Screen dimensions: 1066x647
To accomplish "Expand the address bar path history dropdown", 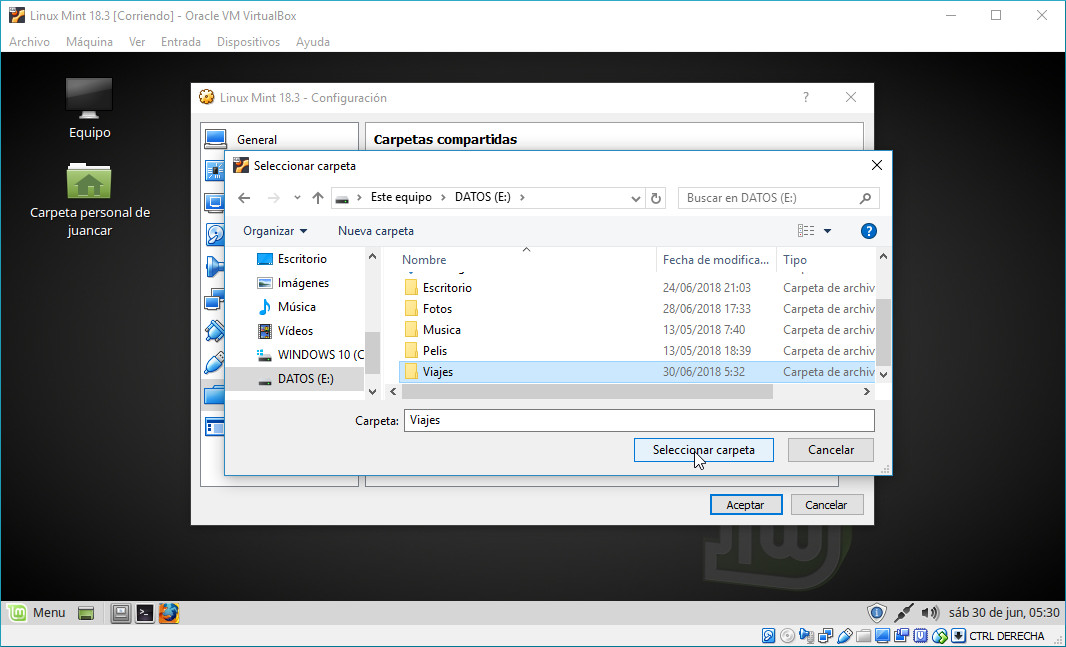I will pyautogui.click(x=636, y=198).
